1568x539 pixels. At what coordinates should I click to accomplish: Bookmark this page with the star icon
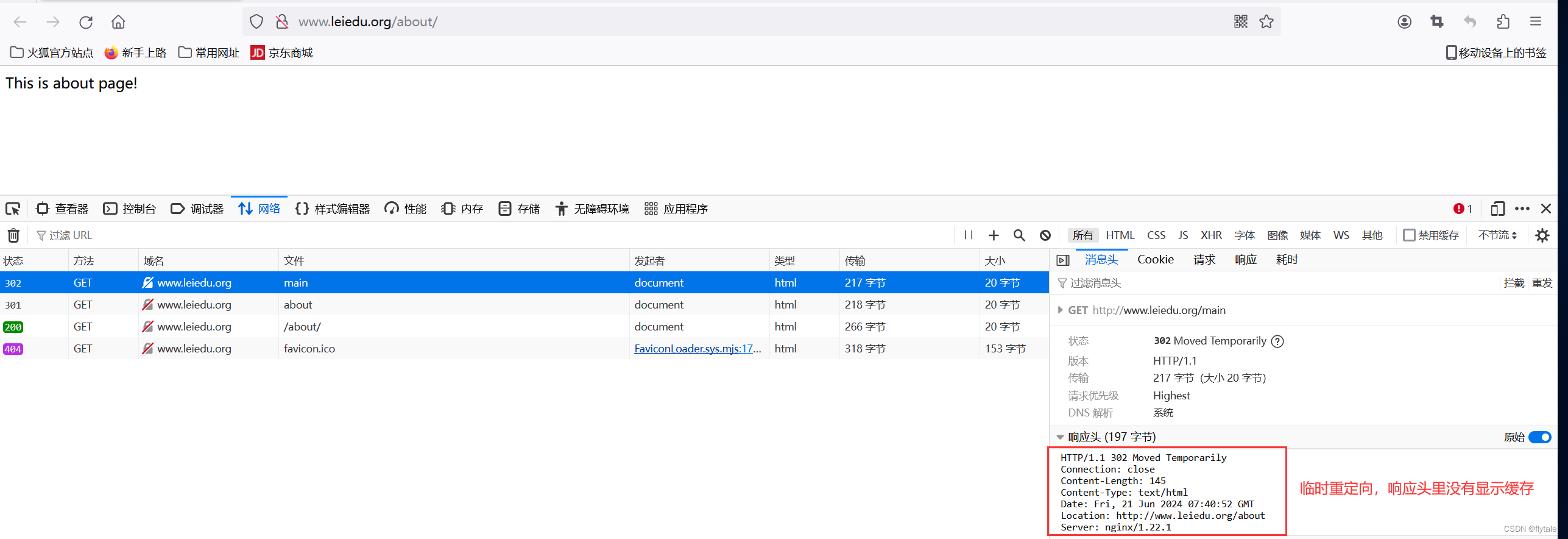coord(1266,22)
